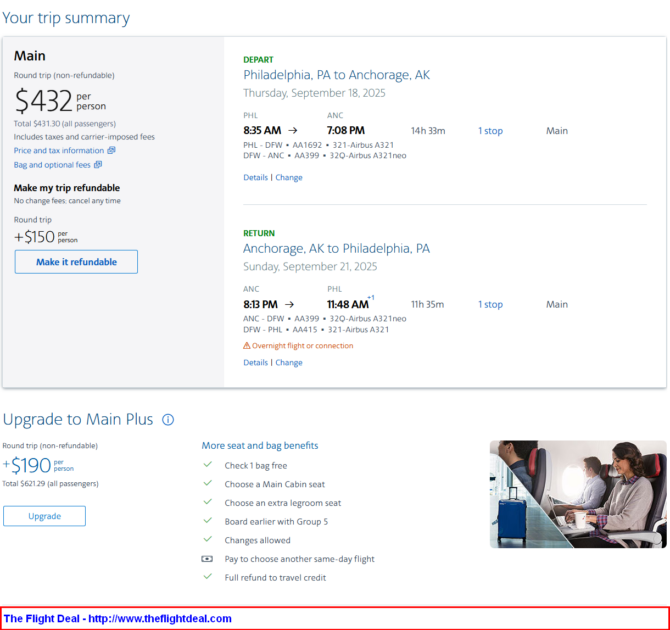Click the payment icon beside same-day flight
Image resolution: width=670 pixels, height=630 pixels.
(207, 559)
